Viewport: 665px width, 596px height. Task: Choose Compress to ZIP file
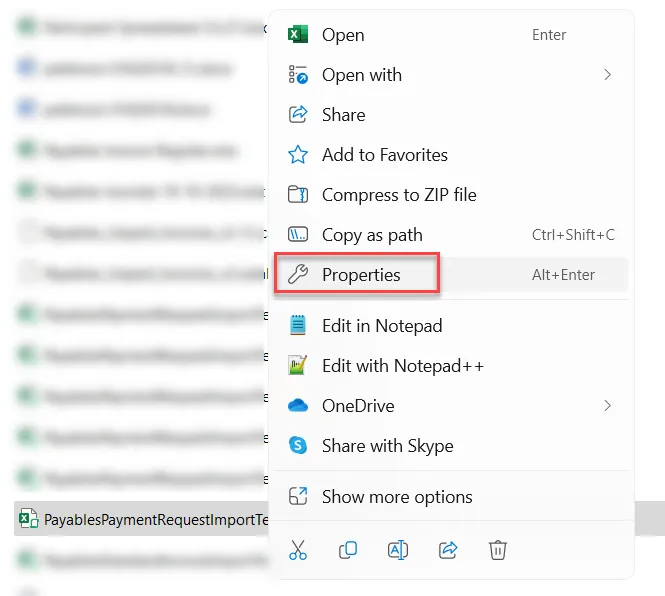(x=398, y=195)
